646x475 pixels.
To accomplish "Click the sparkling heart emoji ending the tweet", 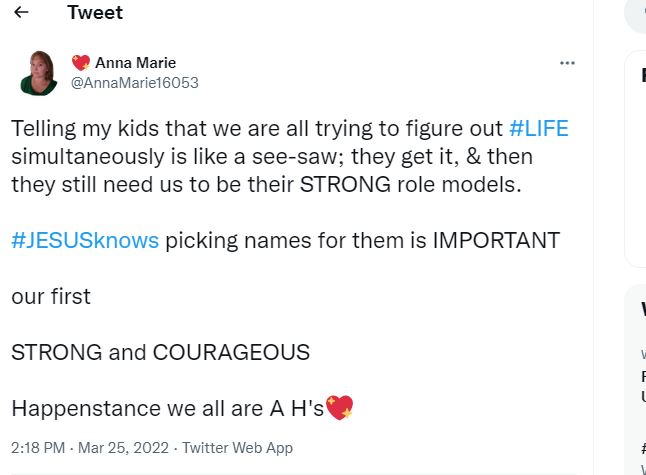I will (x=340, y=408).
